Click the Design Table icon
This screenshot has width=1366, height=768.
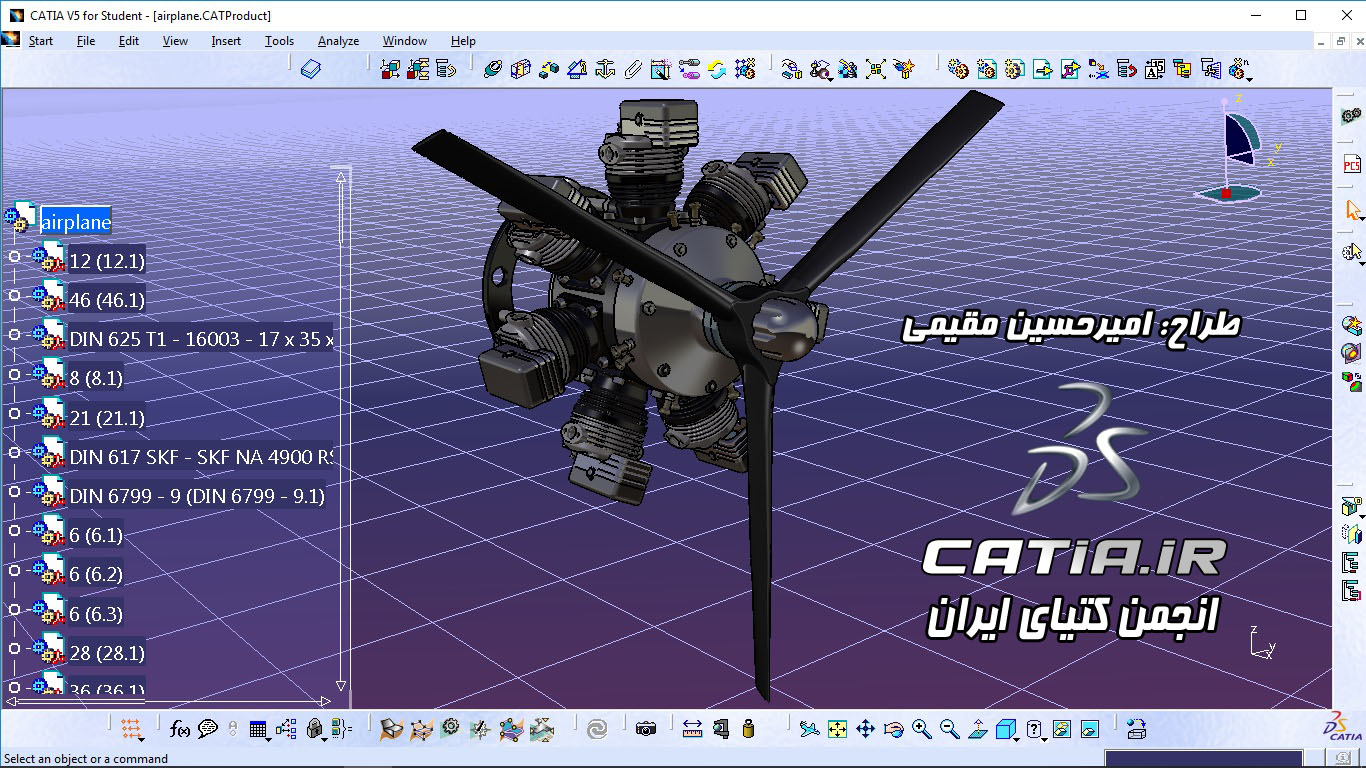click(x=258, y=729)
